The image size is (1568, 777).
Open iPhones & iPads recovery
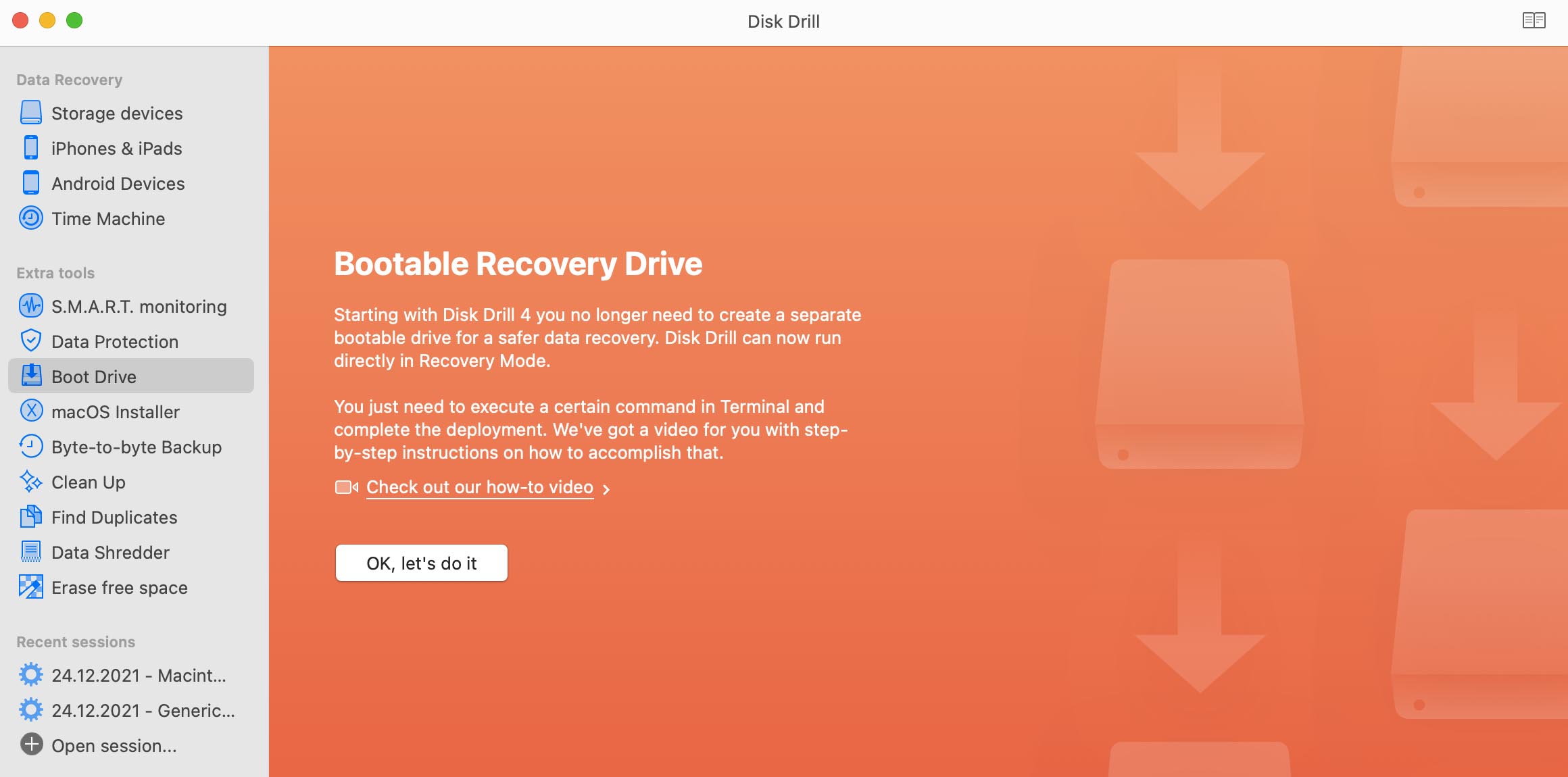tap(116, 148)
